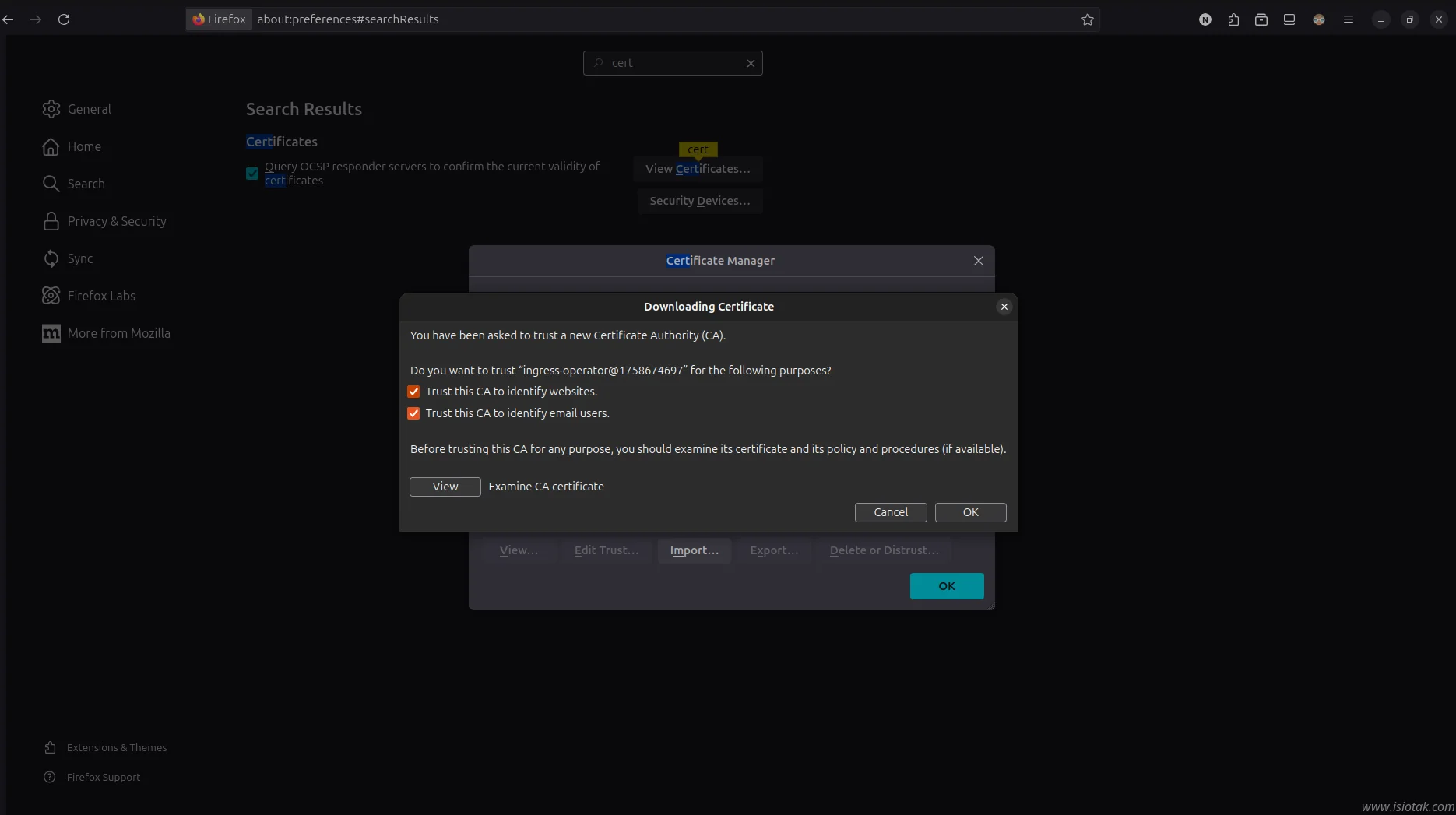Open the Firefox hamburger application menu
The width and height of the screenshot is (1456, 815).
coord(1349,19)
